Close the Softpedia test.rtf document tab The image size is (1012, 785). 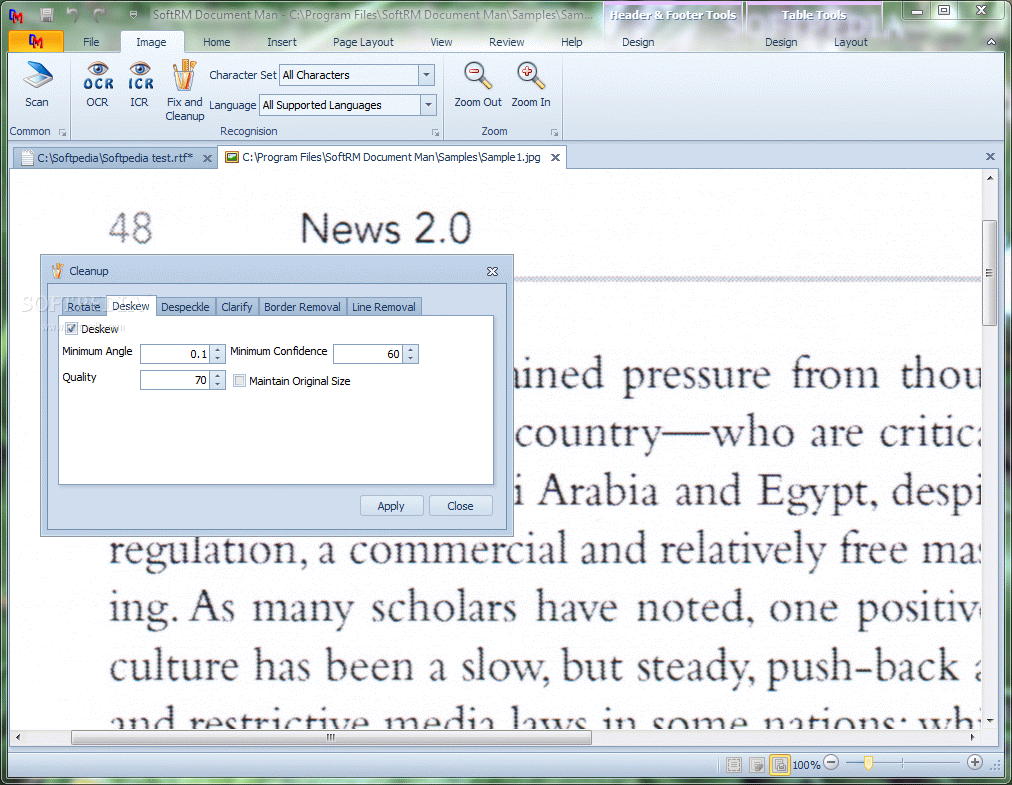[x=207, y=158]
